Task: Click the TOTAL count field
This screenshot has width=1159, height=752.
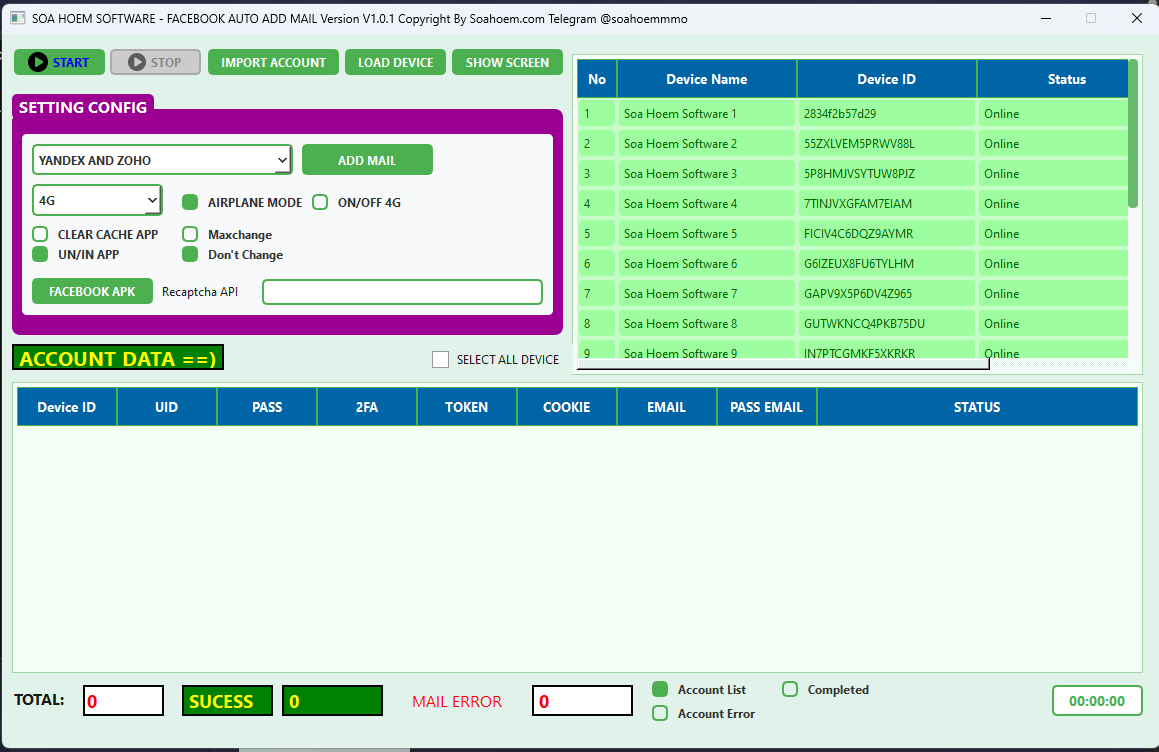Action: click(x=123, y=700)
